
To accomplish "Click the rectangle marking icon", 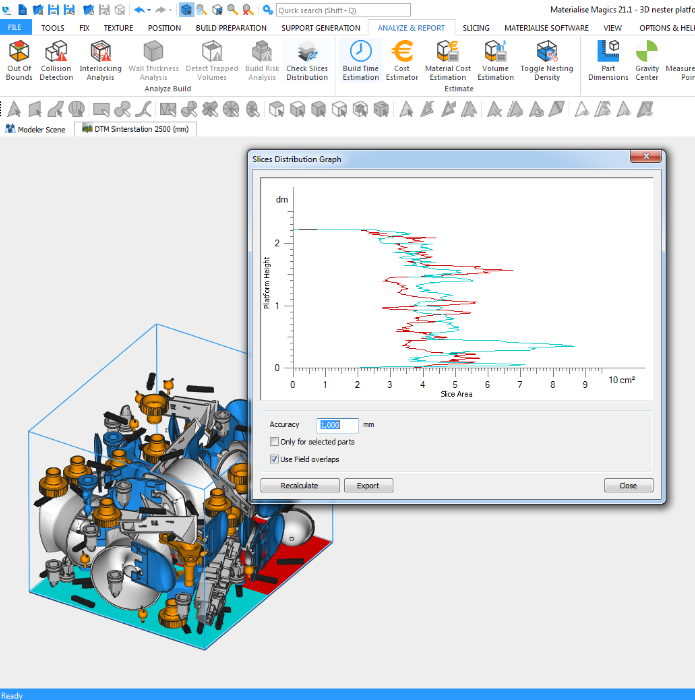I will click(x=101, y=109).
